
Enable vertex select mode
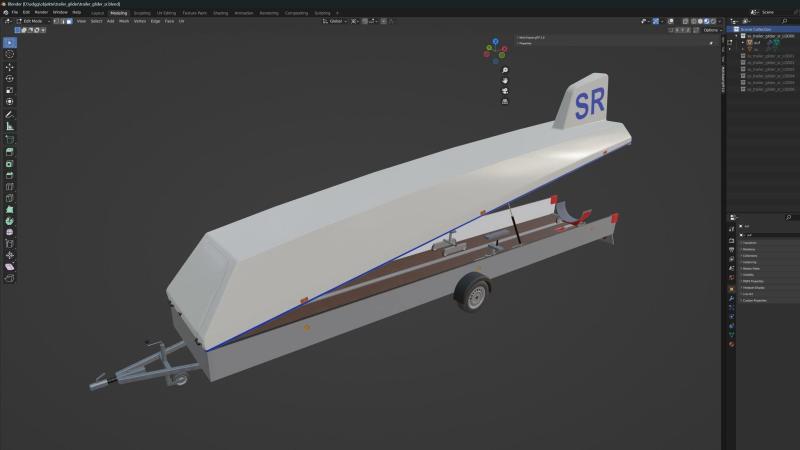tap(56, 21)
